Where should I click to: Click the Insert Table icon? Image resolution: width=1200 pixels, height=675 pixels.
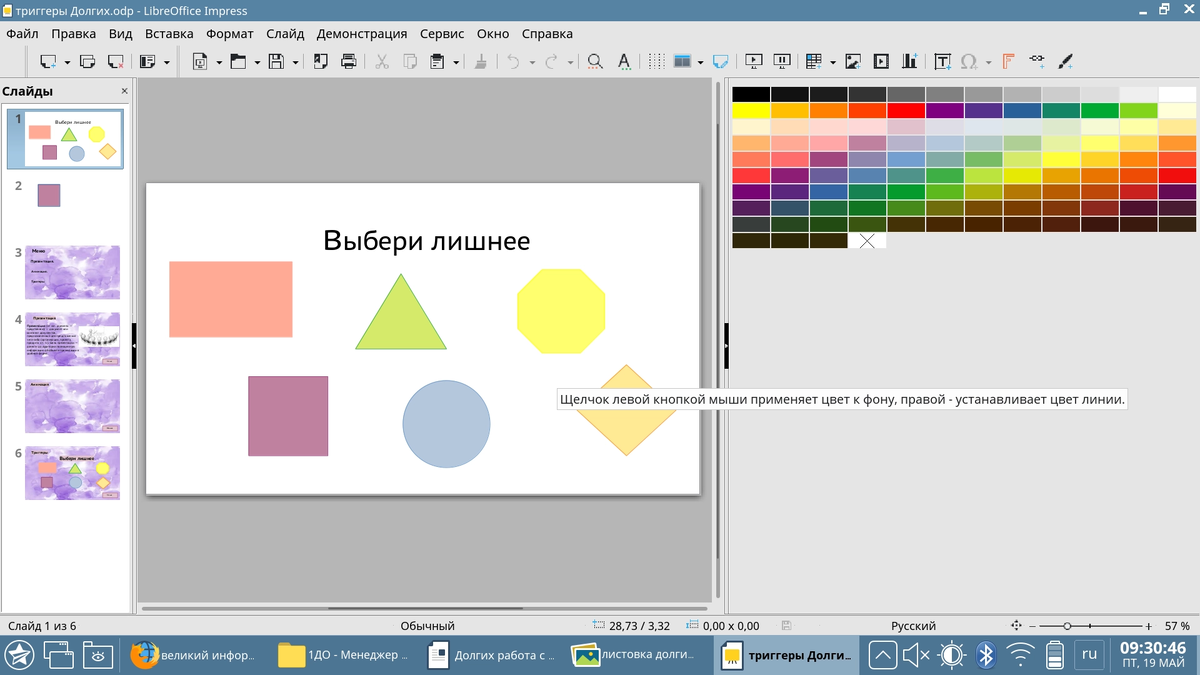[x=814, y=61]
